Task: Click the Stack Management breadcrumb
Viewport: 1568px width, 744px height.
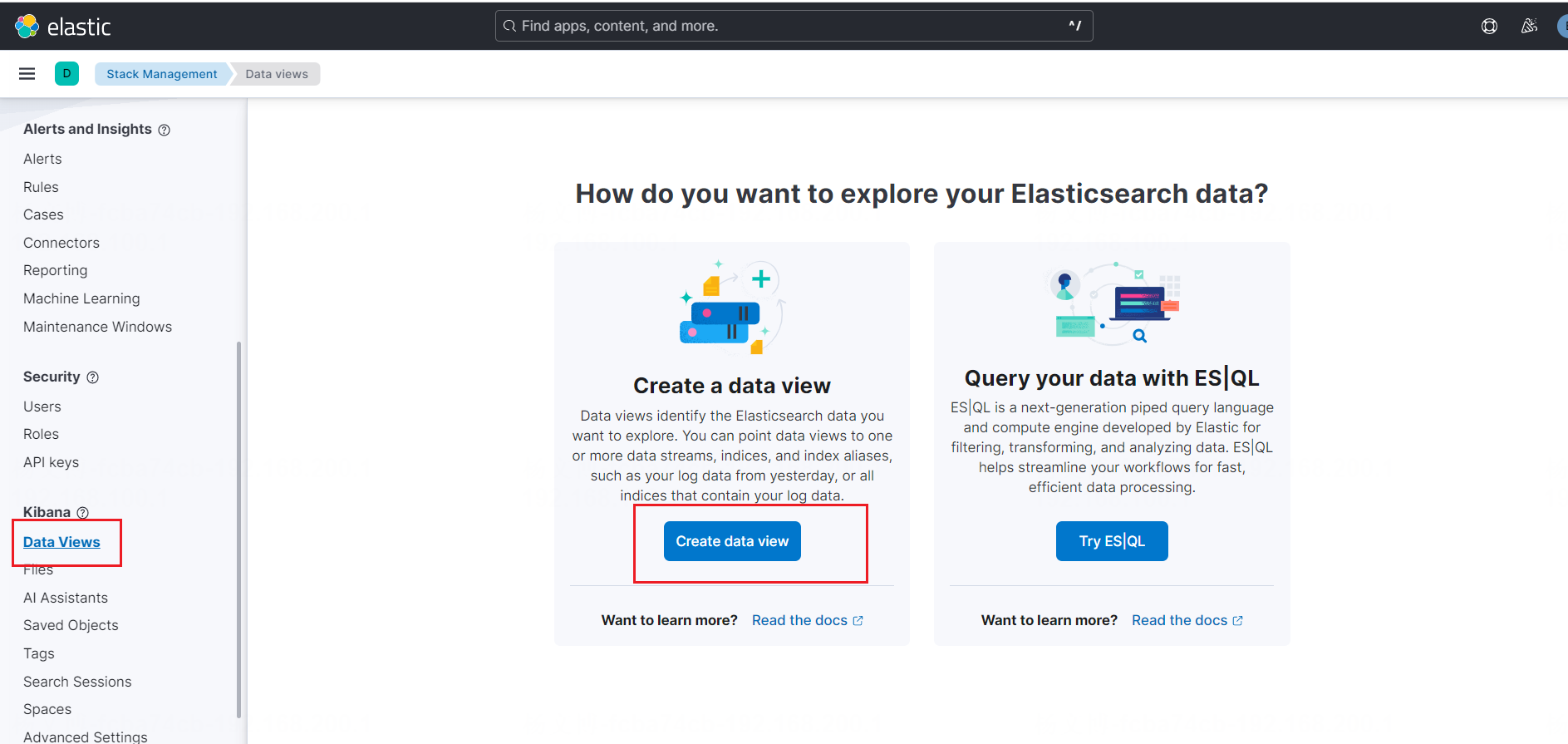Action: (161, 74)
